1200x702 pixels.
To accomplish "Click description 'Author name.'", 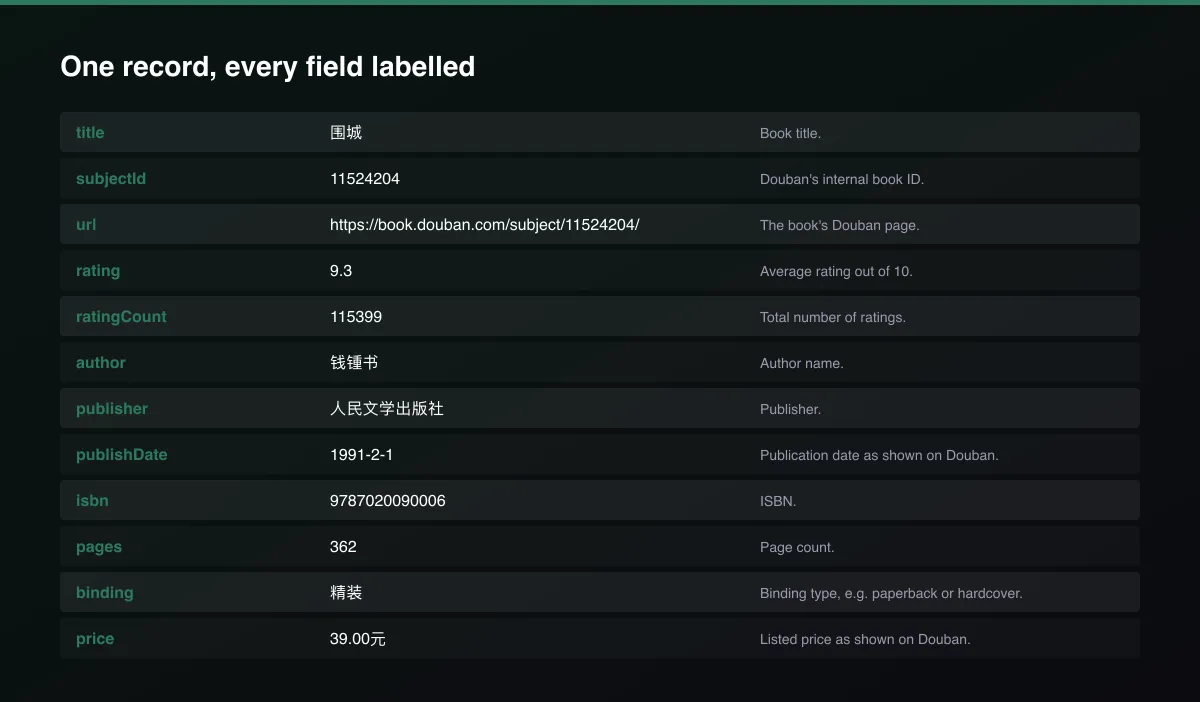I will click(x=802, y=363).
